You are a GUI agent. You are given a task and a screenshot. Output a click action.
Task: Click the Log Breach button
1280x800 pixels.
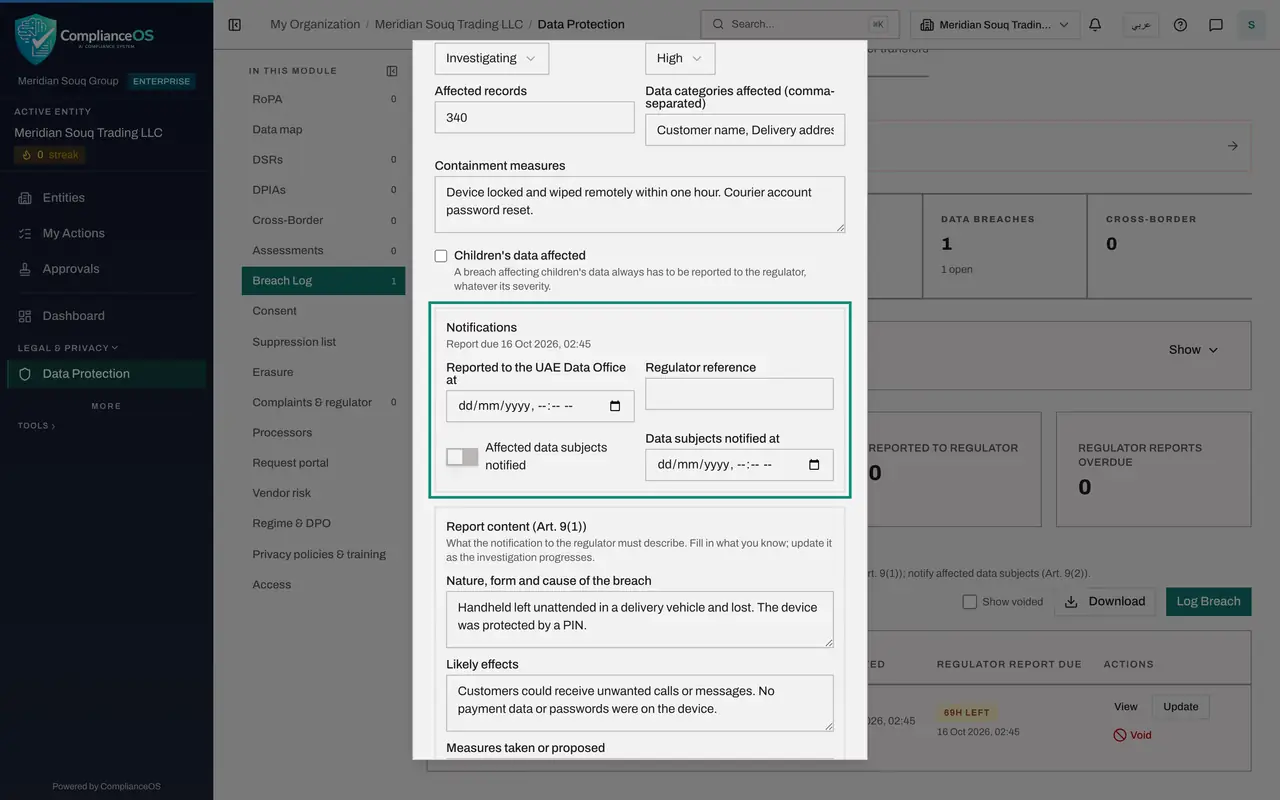tap(1208, 602)
